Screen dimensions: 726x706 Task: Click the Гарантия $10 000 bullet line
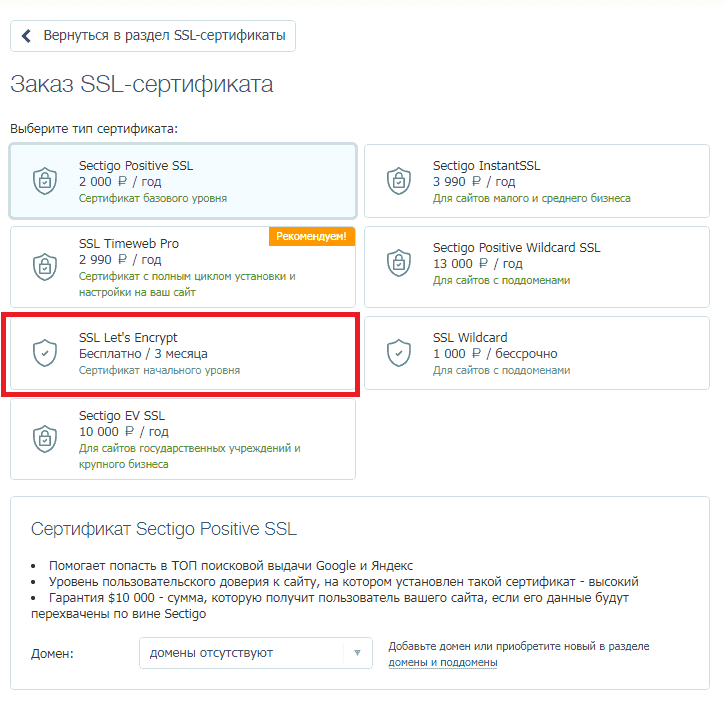click(x=330, y=606)
